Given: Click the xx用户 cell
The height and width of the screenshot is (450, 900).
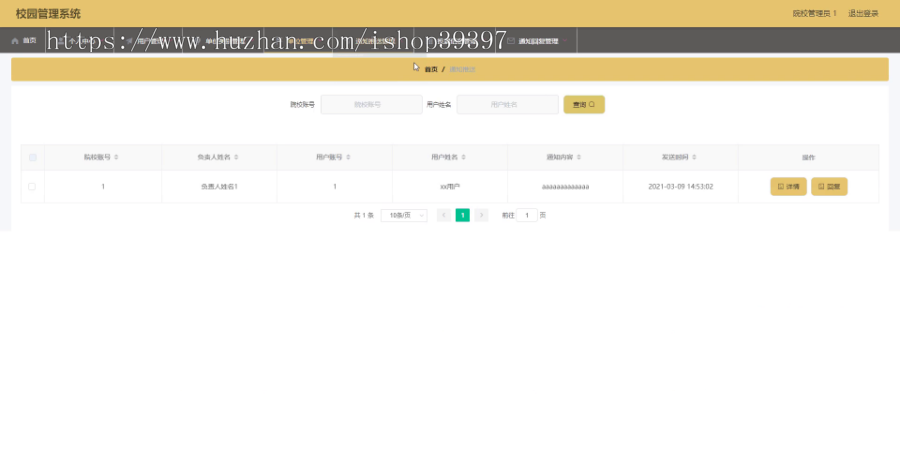Looking at the screenshot, I should pyautogui.click(x=449, y=187).
